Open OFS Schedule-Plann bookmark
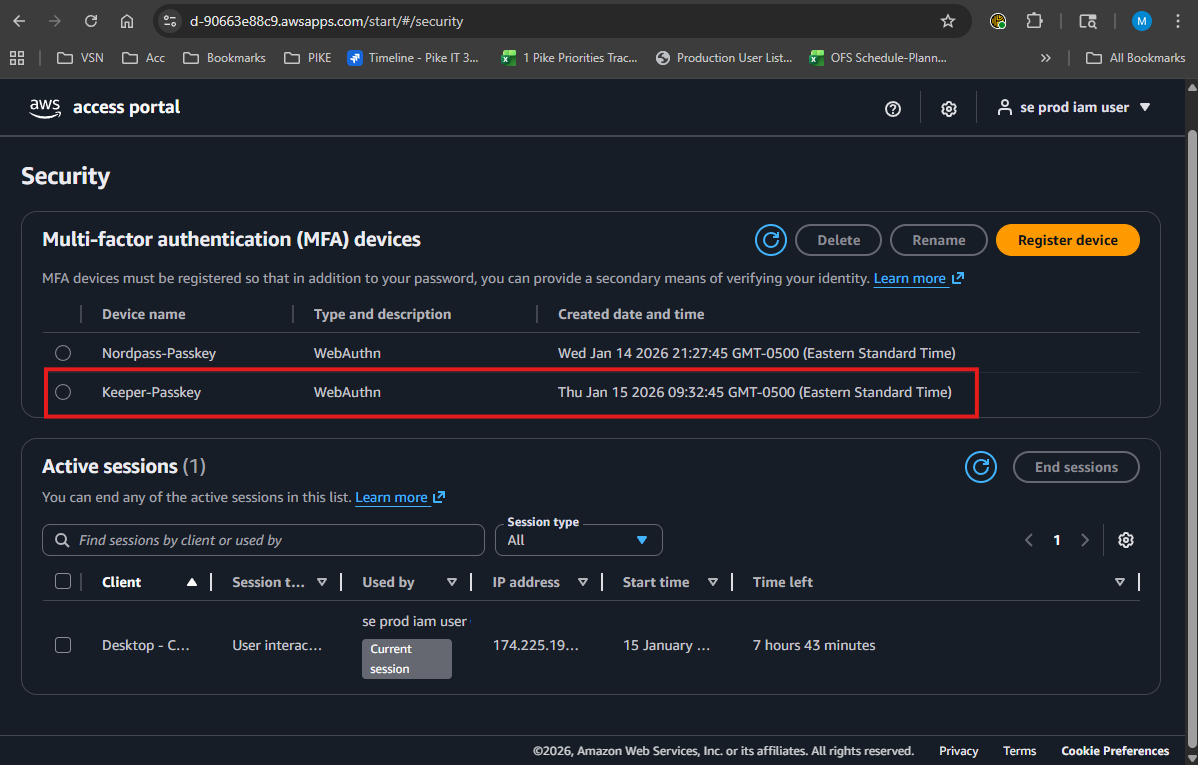 pos(878,58)
